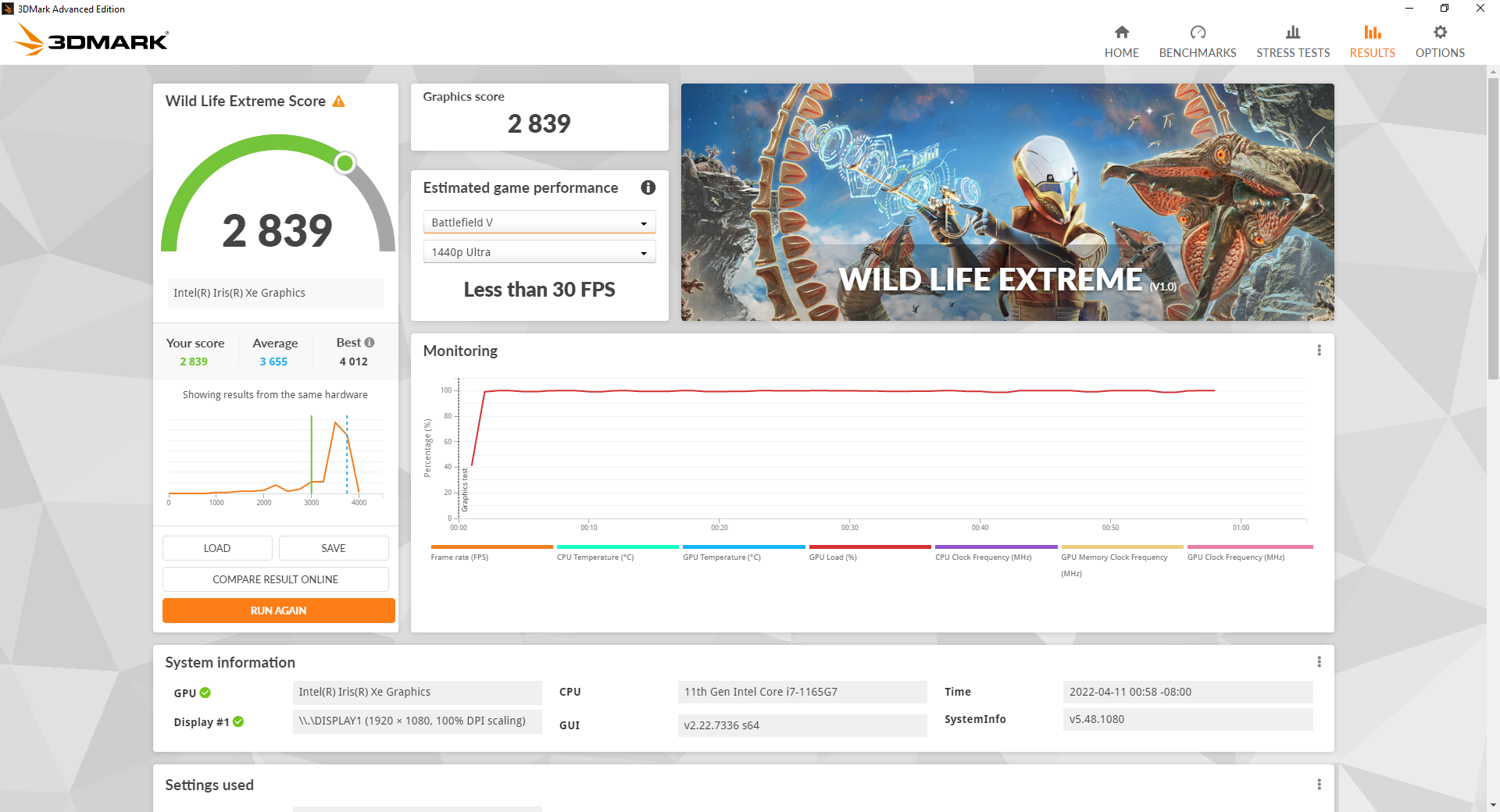Open the Stress Tests section
This screenshot has height=812, width=1500.
[1292, 41]
